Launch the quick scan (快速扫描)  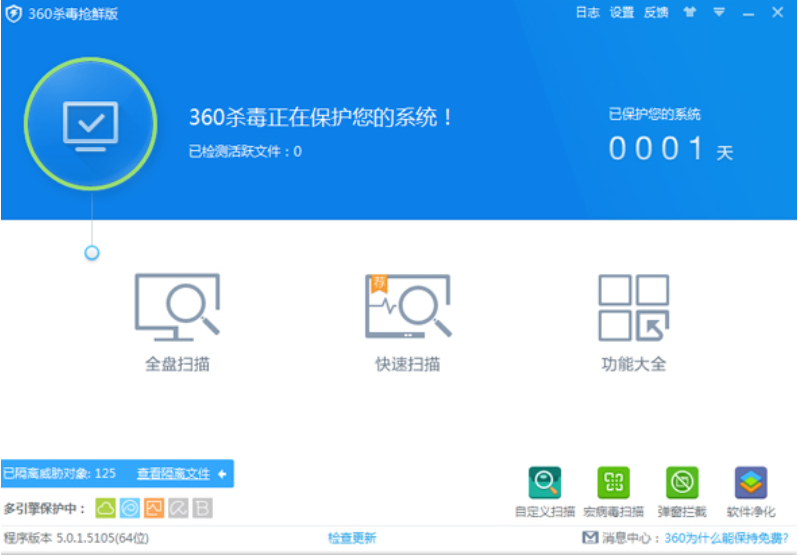408,322
